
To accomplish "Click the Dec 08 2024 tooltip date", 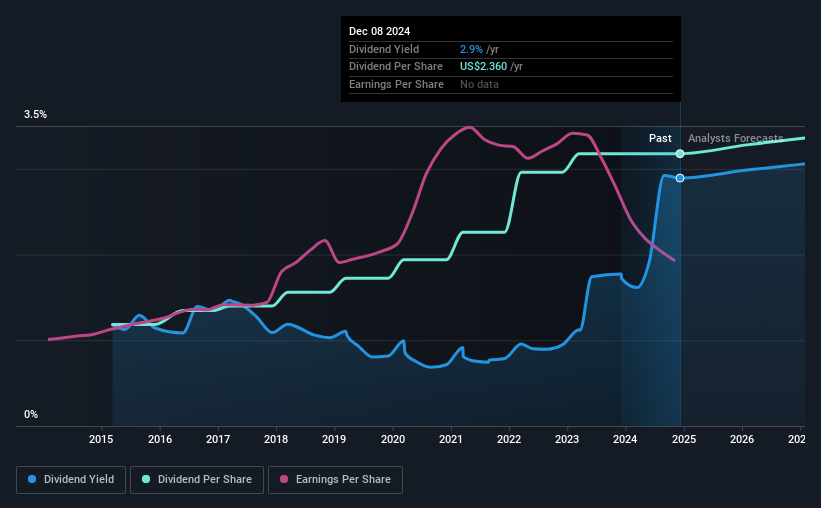I will click(381, 31).
